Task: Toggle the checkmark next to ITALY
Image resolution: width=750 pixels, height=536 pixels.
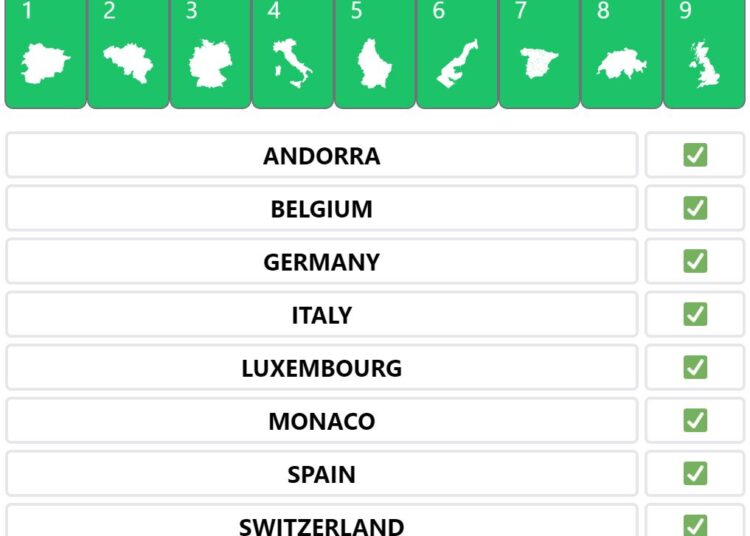Action: coord(695,314)
